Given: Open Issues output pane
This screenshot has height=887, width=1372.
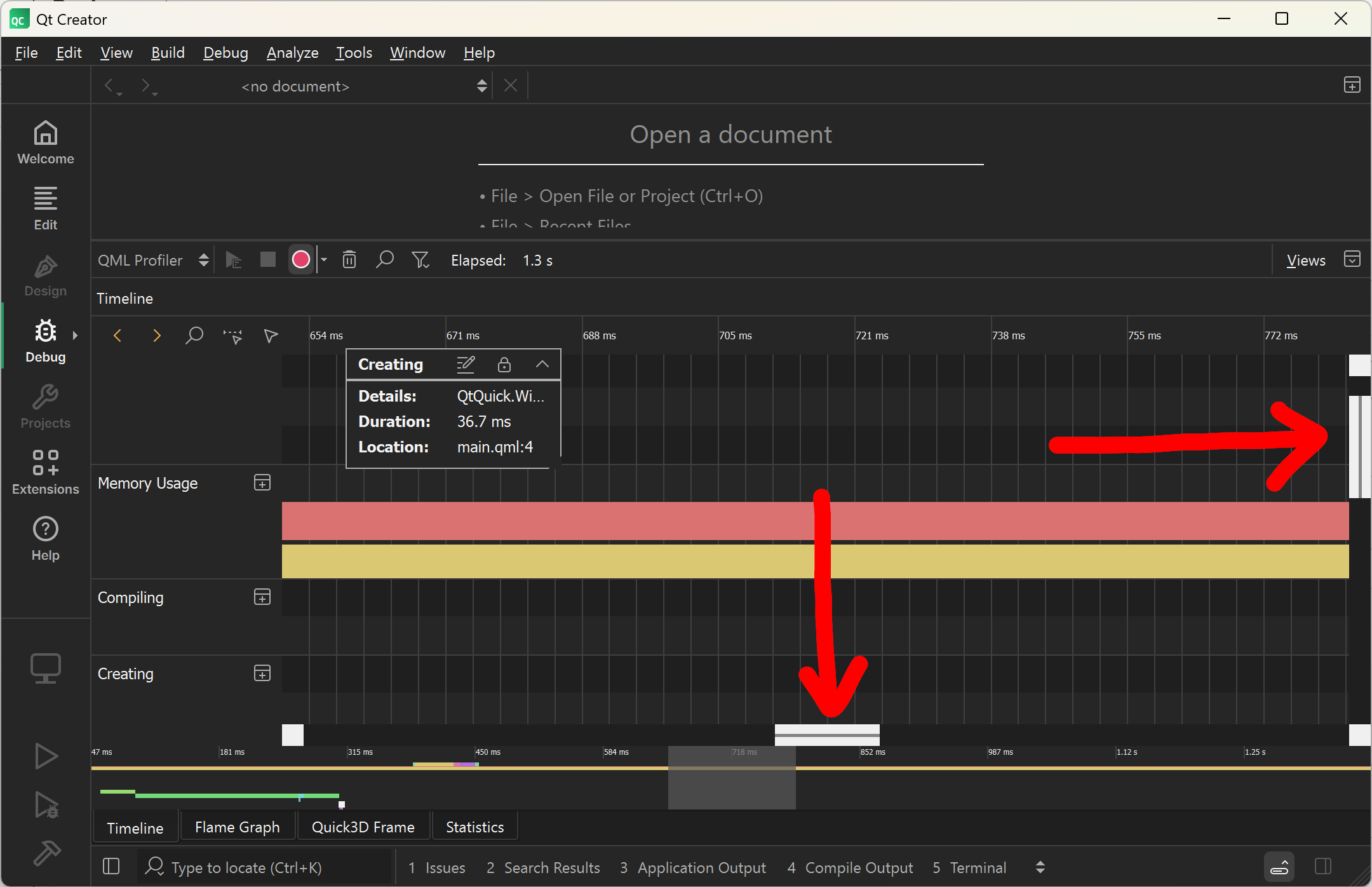Looking at the screenshot, I should [437, 867].
